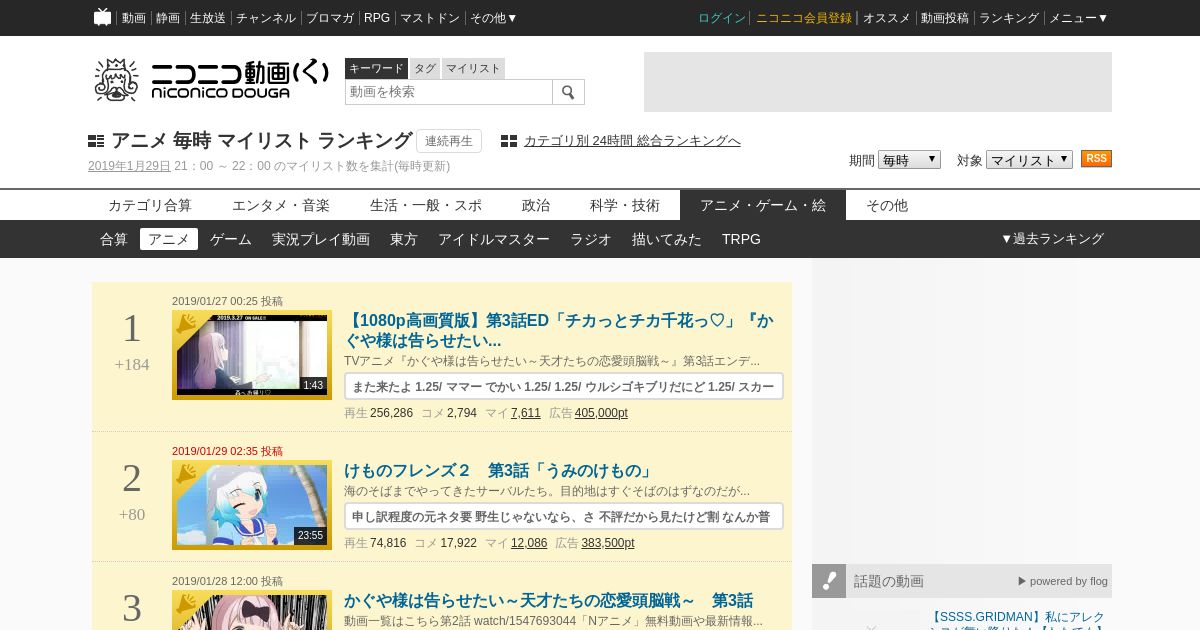The height and width of the screenshot is (630, 1200).
Task: Click the powered by flog text
Action: 1063,581
